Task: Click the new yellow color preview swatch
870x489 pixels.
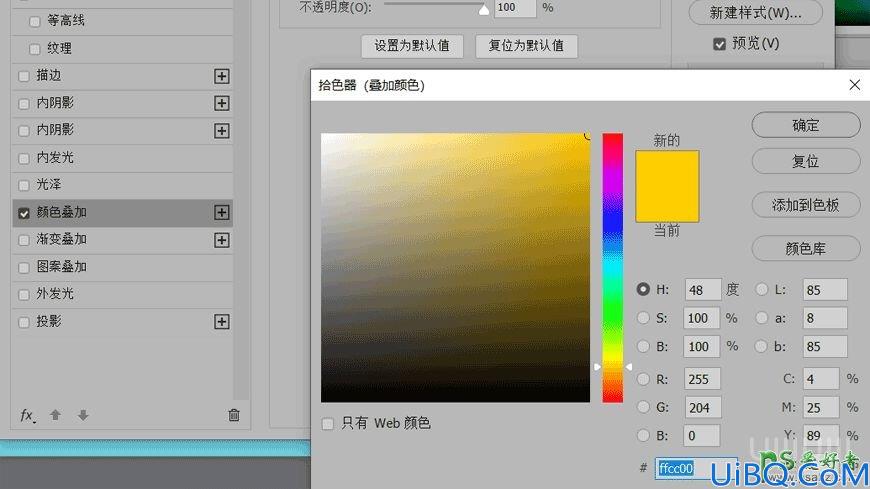Action: pos(667,169)
